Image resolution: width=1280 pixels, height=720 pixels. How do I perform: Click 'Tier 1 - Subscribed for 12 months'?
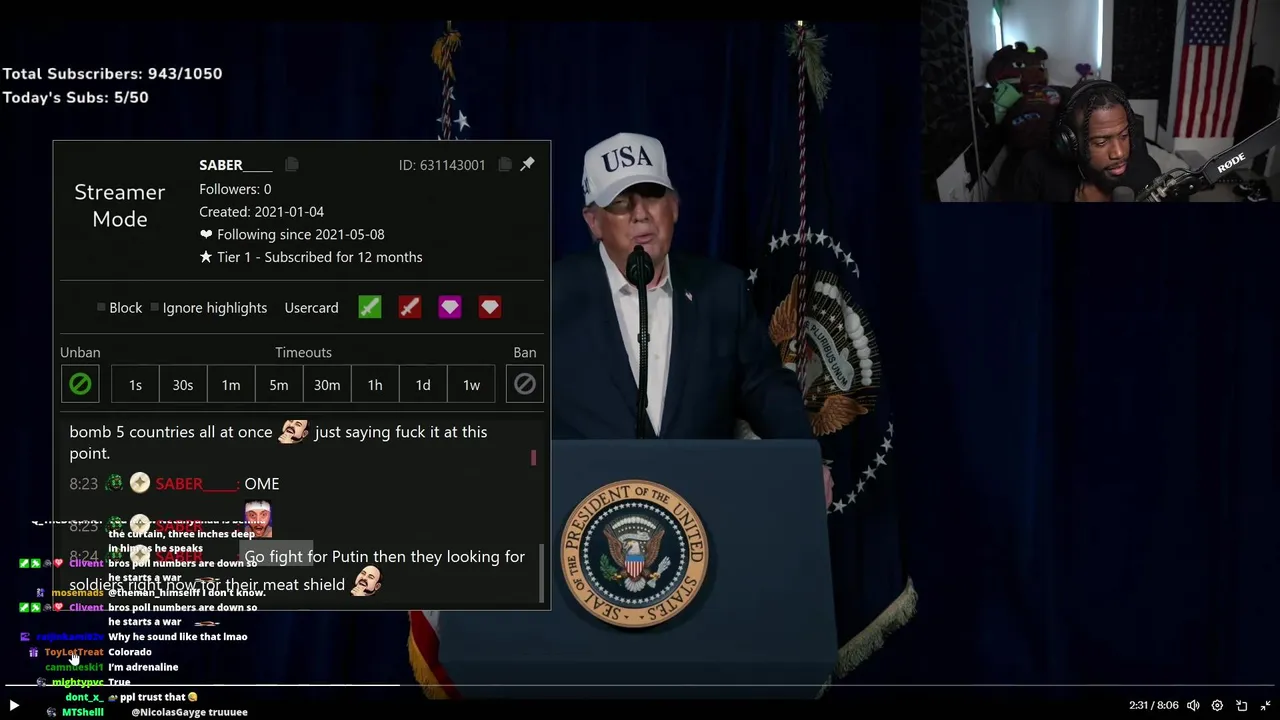(310, 257)
